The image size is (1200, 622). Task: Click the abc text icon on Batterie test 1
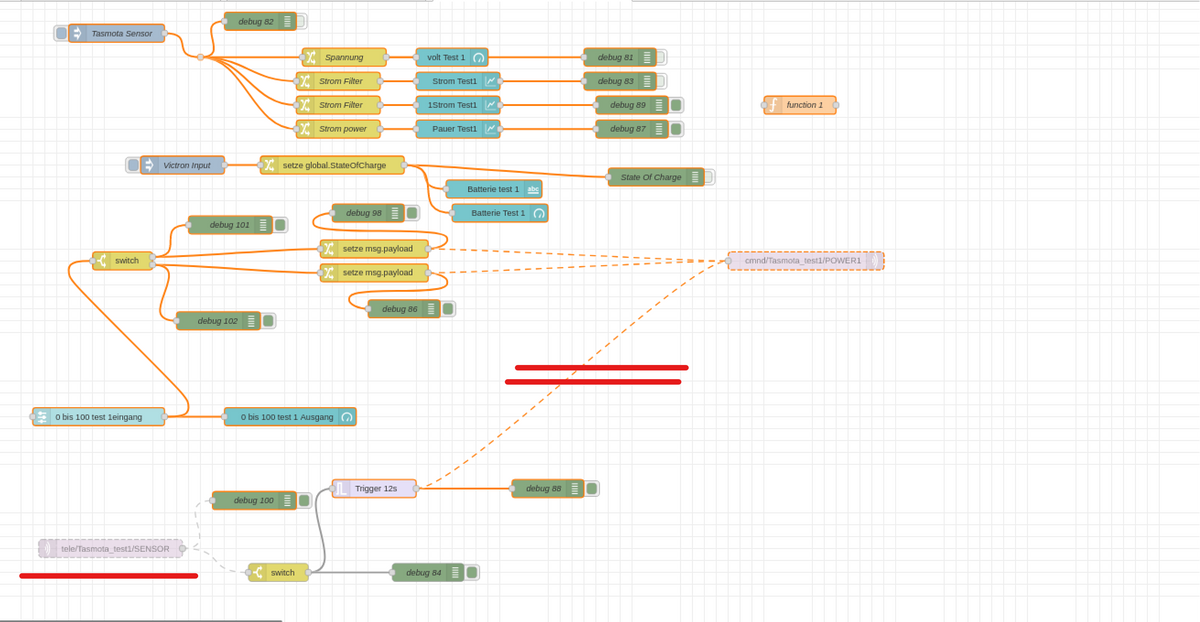tap(533, 189)
